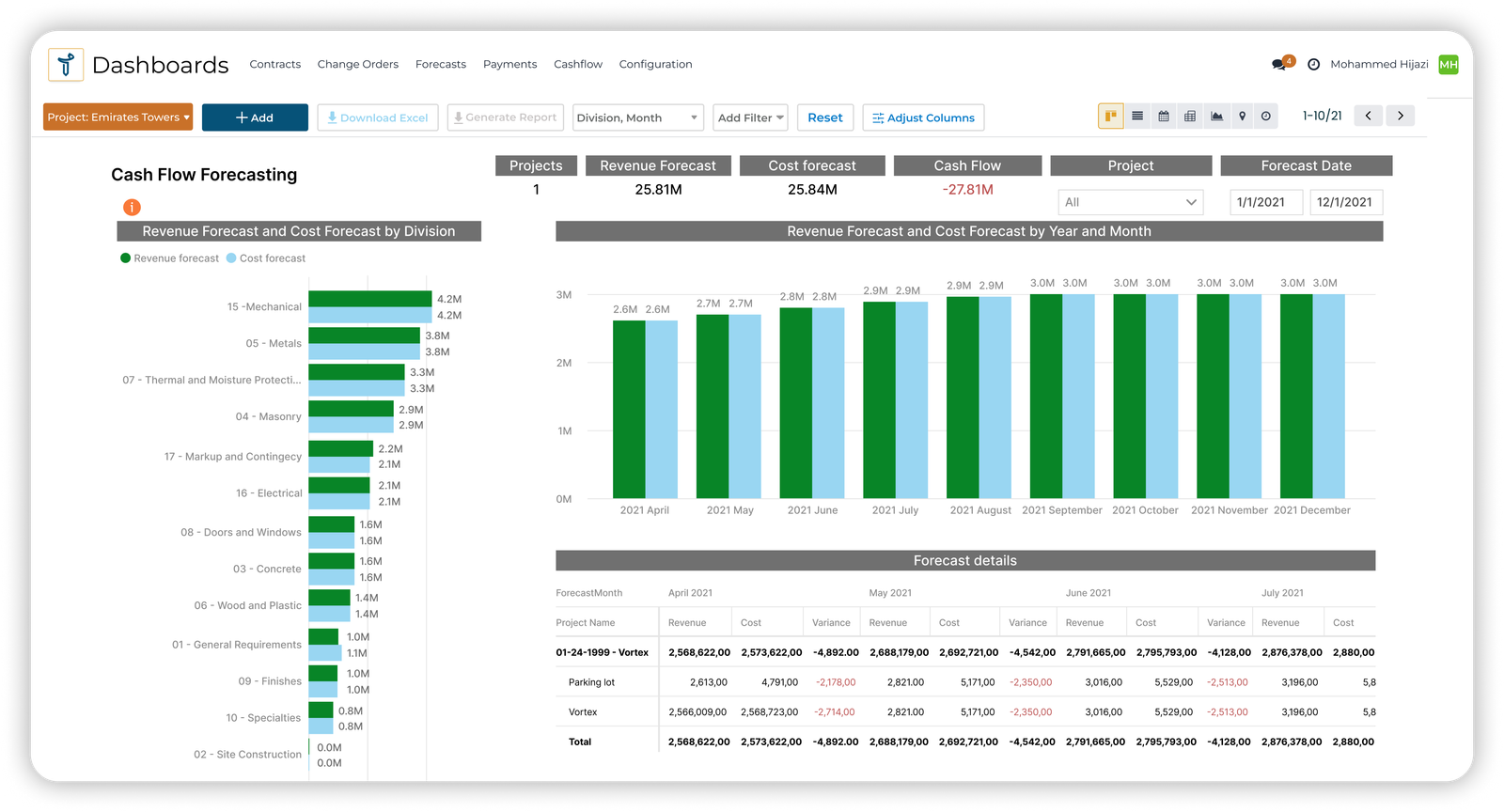Viewport: 1504px width, 812px height.
Task: Go to the Change Orders menu
Action: tap(357, 65)
